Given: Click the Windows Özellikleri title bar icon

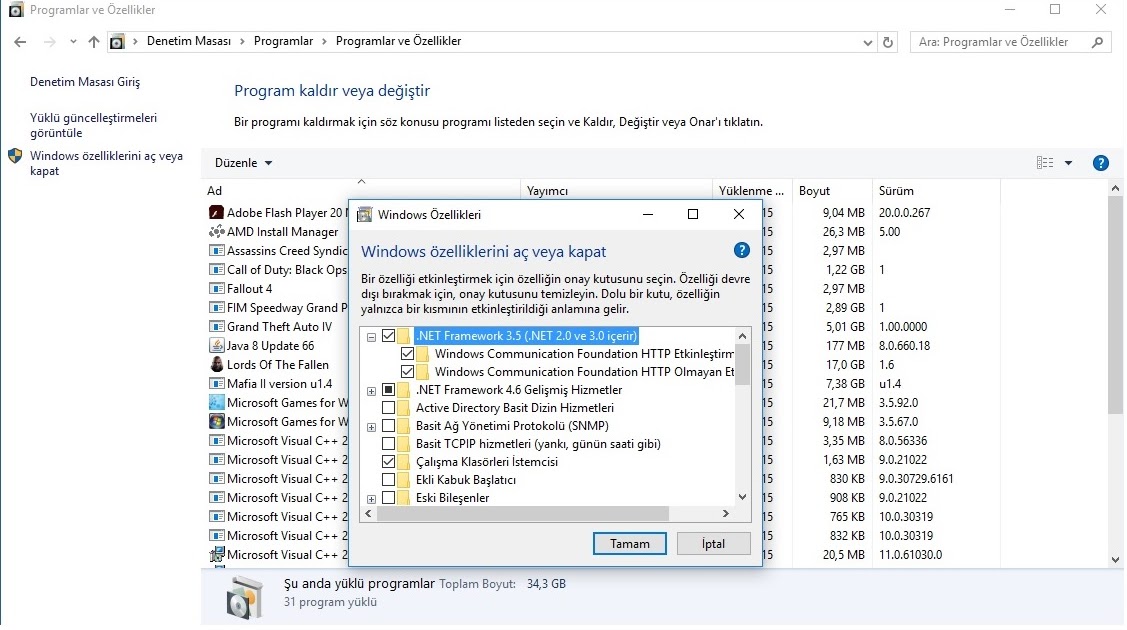Looking at the screenshot, I should [365, 214].
